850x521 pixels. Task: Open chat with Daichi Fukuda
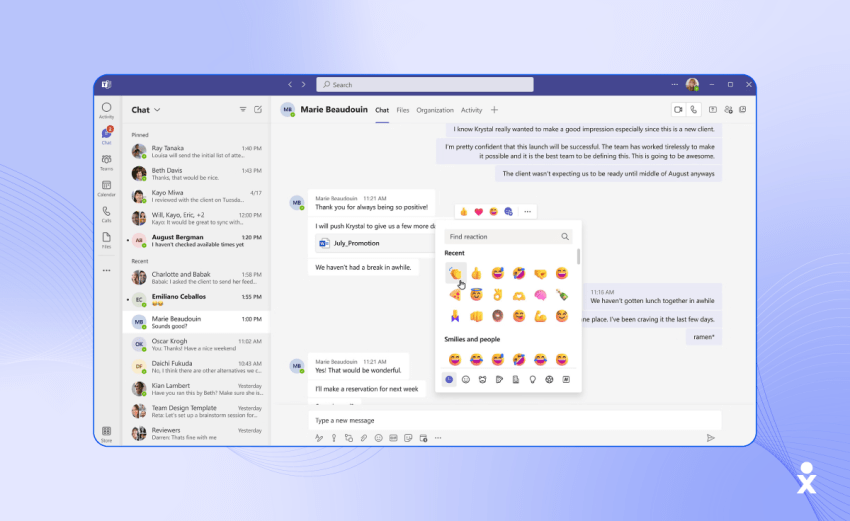pos(196,366)
